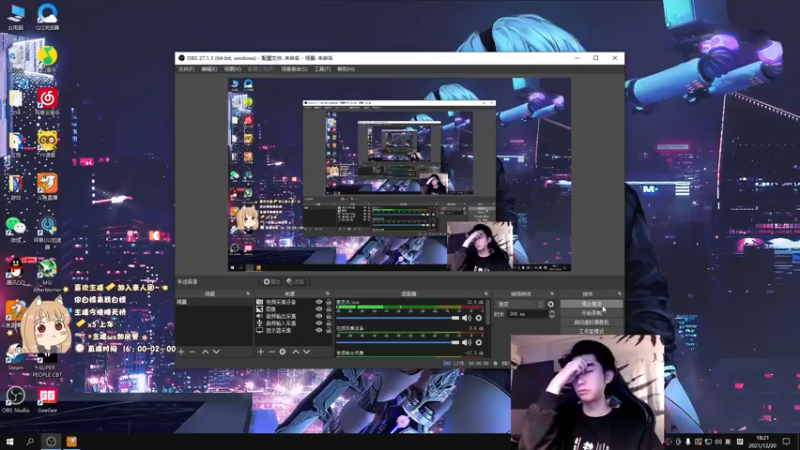Remove the selected source with the Sources minus icon

point(271,352)
